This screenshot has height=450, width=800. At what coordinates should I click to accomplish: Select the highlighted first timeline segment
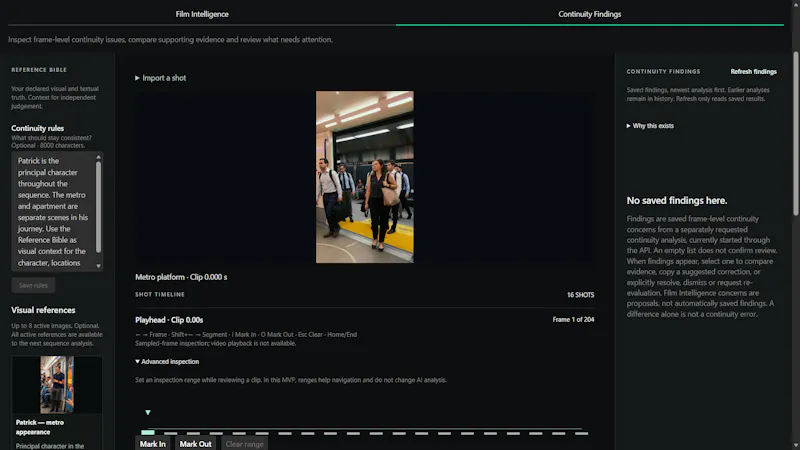148,433
